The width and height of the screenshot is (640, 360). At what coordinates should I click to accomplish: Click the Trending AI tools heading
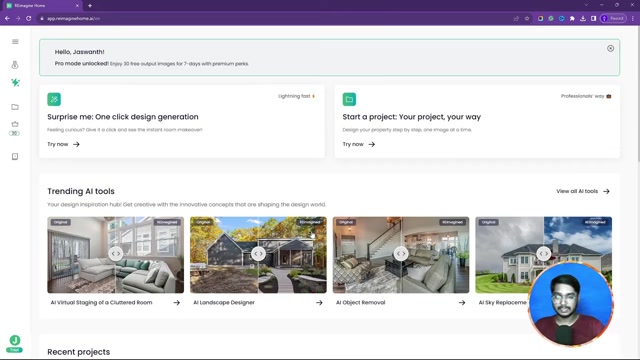tap(81, 191)
